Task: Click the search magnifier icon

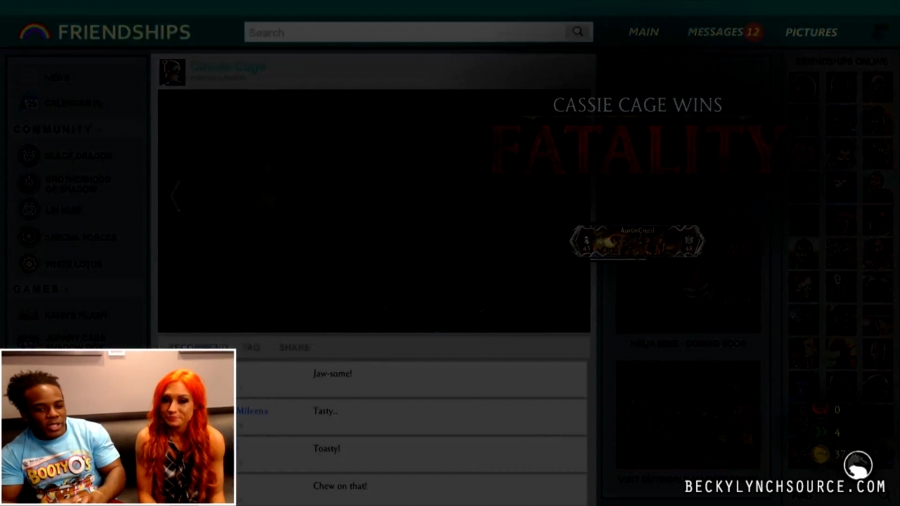Action: 577,32
